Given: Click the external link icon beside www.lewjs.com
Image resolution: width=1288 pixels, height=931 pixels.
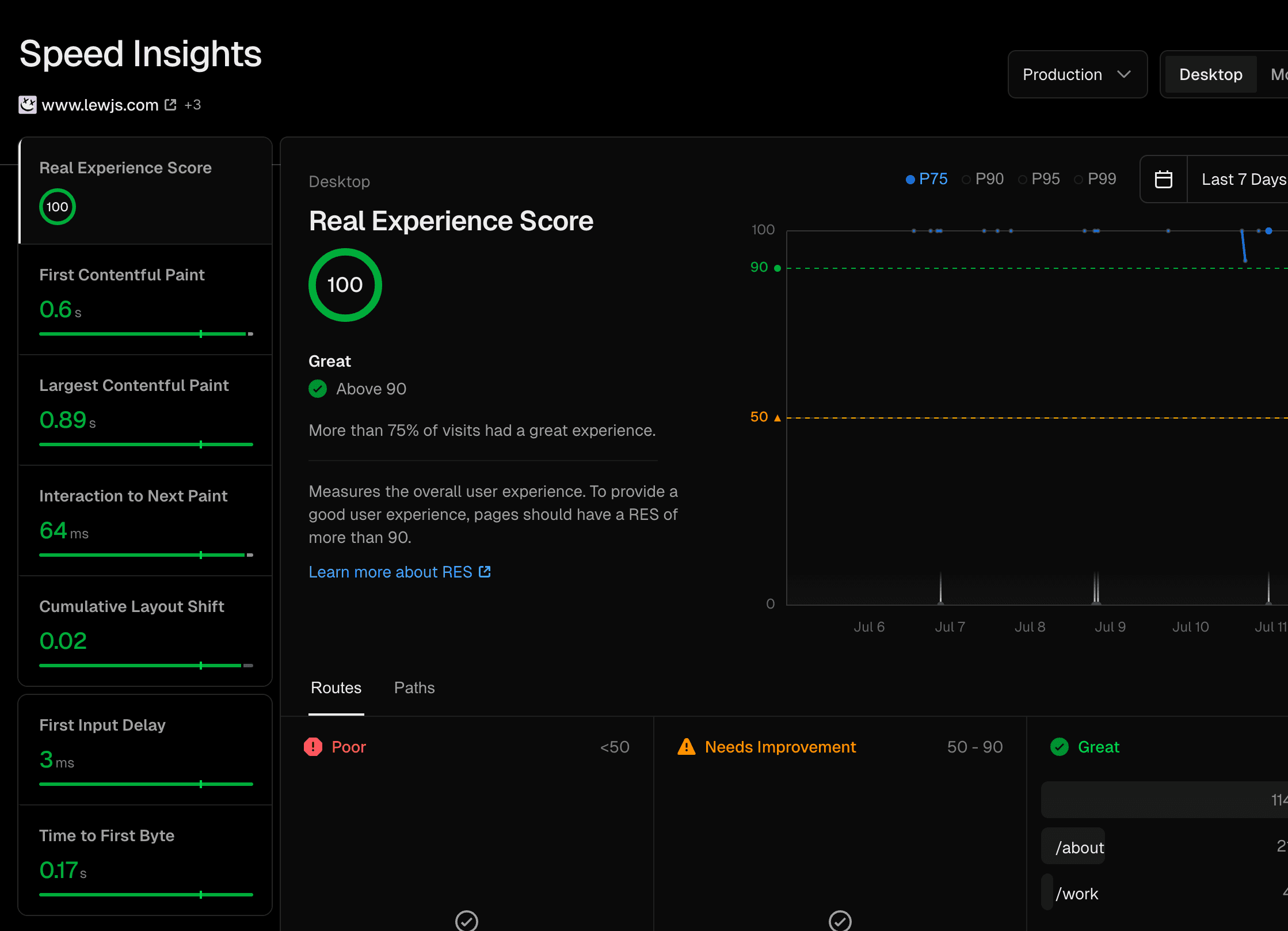Looking at the screenshot, I should (170, 104).
